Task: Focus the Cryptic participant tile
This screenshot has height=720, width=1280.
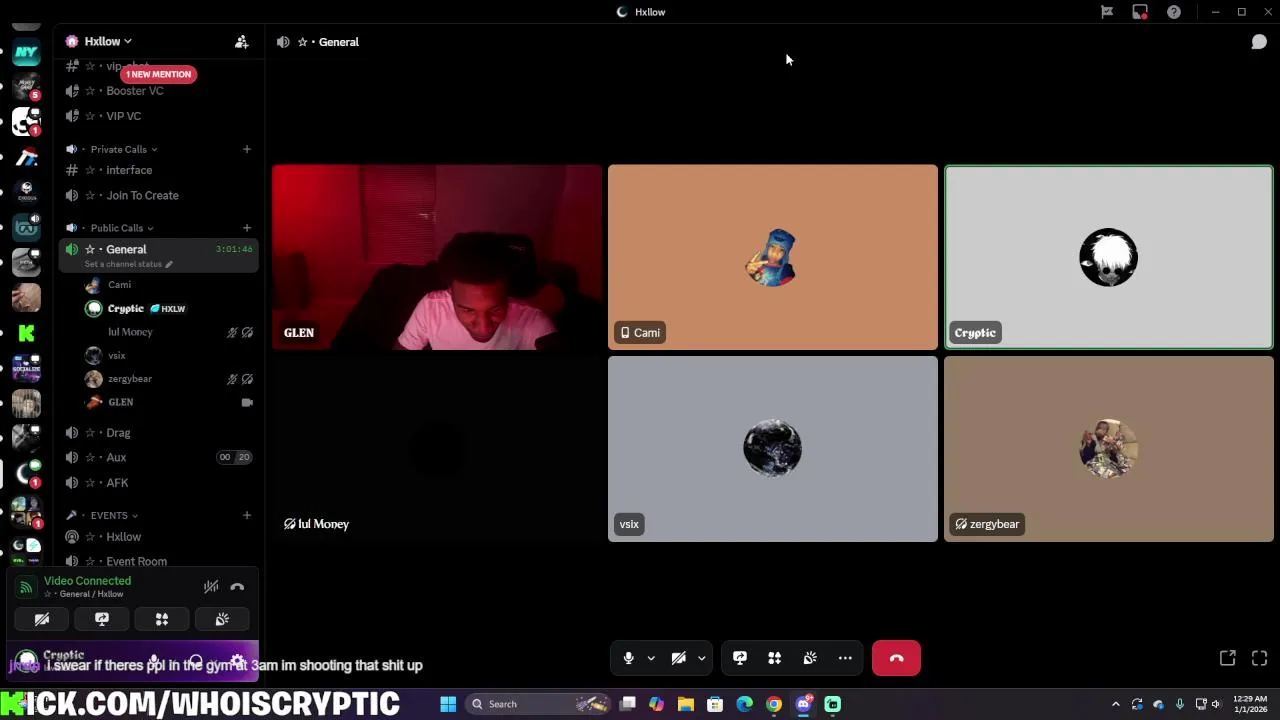Action: 1109,257
